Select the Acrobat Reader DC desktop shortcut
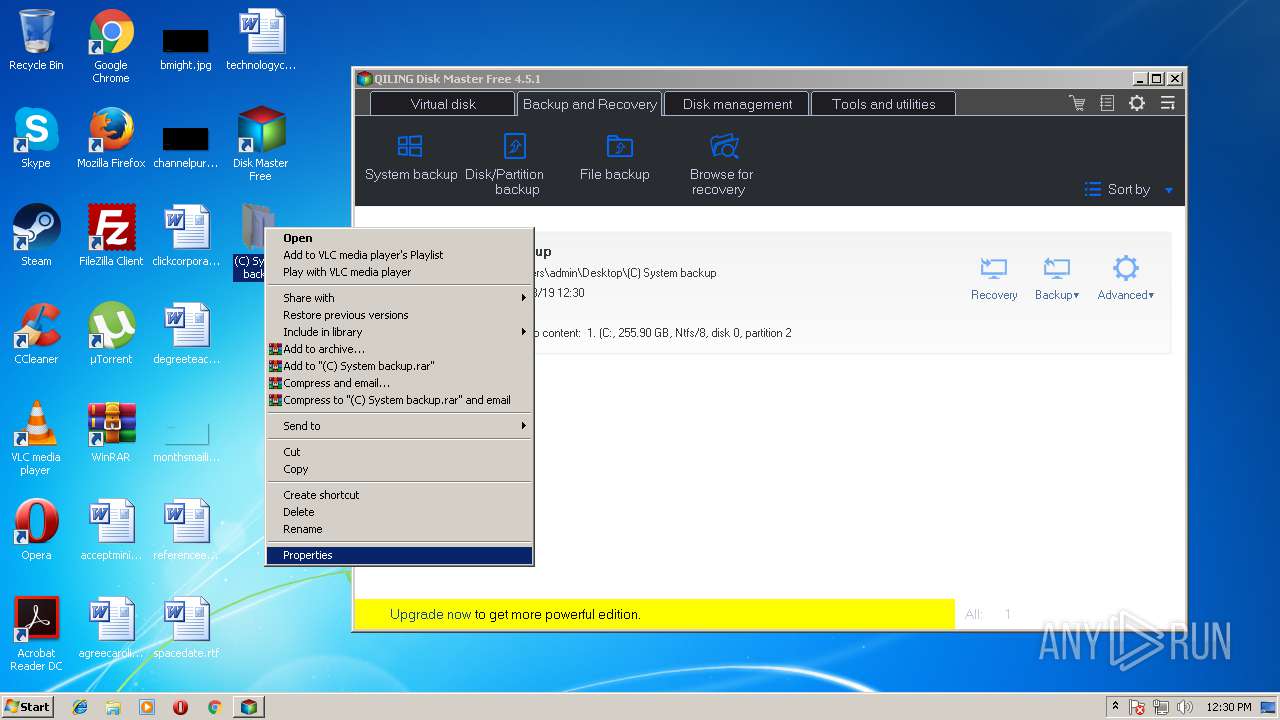 coord(36,634)
